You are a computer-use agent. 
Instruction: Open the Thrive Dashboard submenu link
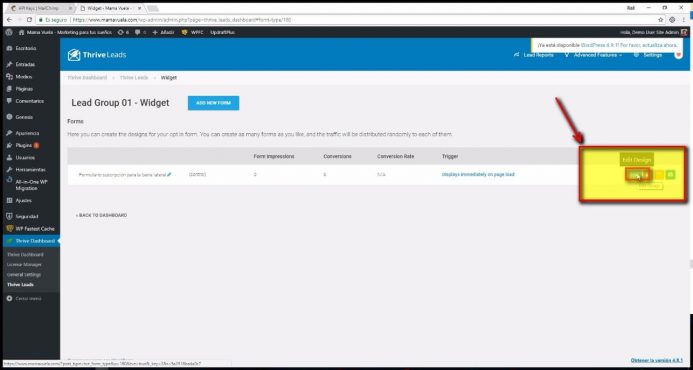[25, 255]
